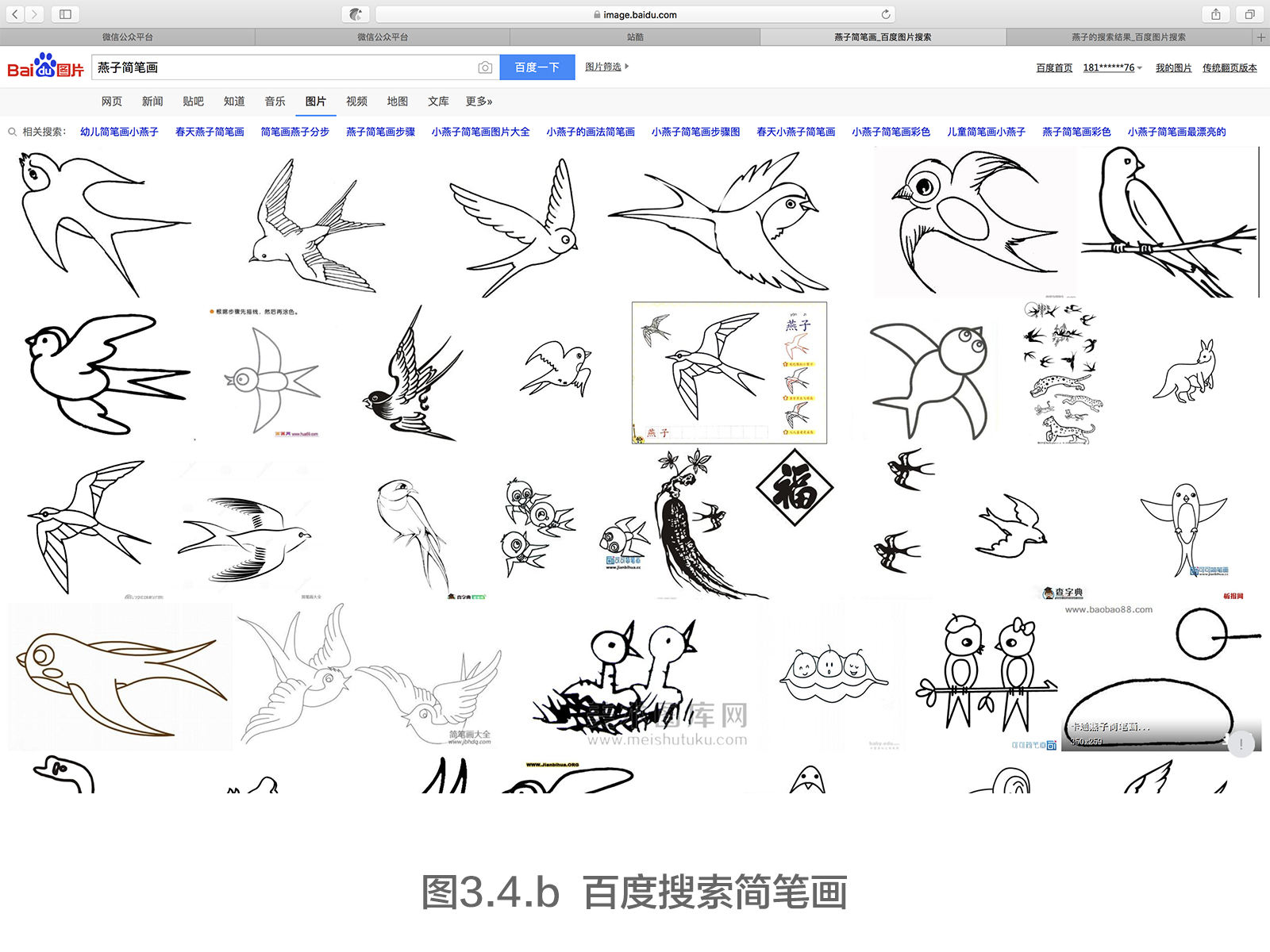
Task: Switch to the 站酷 tab
Action: pyautogui.click(x=635, y=37)
